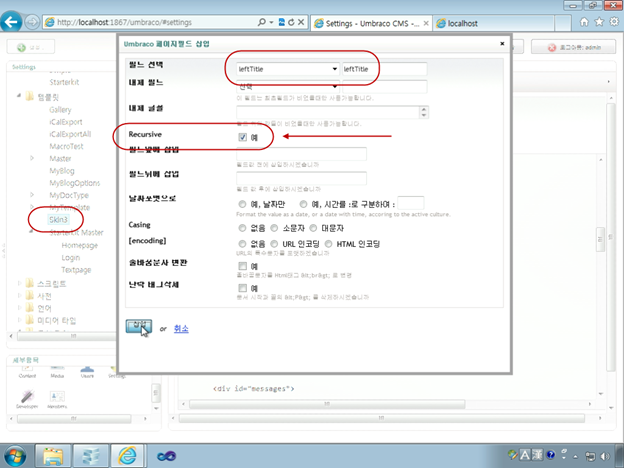Click the 템플릿 folder icon
This screenshot has height=468, width=624.
click(29, 96)
